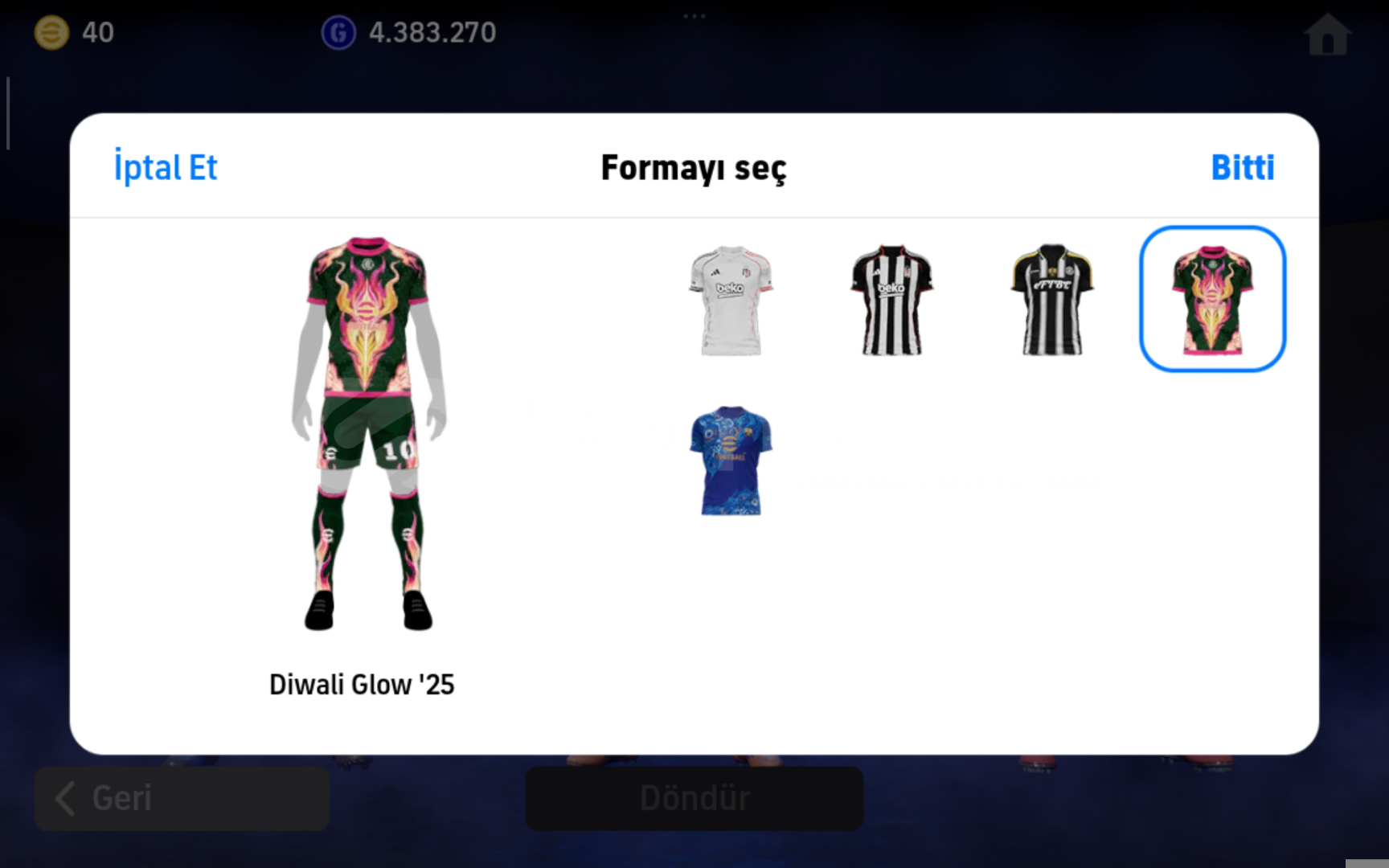Image resolution: width=1389 pixels, height=868 pixels.
Task: Tap the blue GP currency icon
Action: pyautogui.click(x=338, y=33)
